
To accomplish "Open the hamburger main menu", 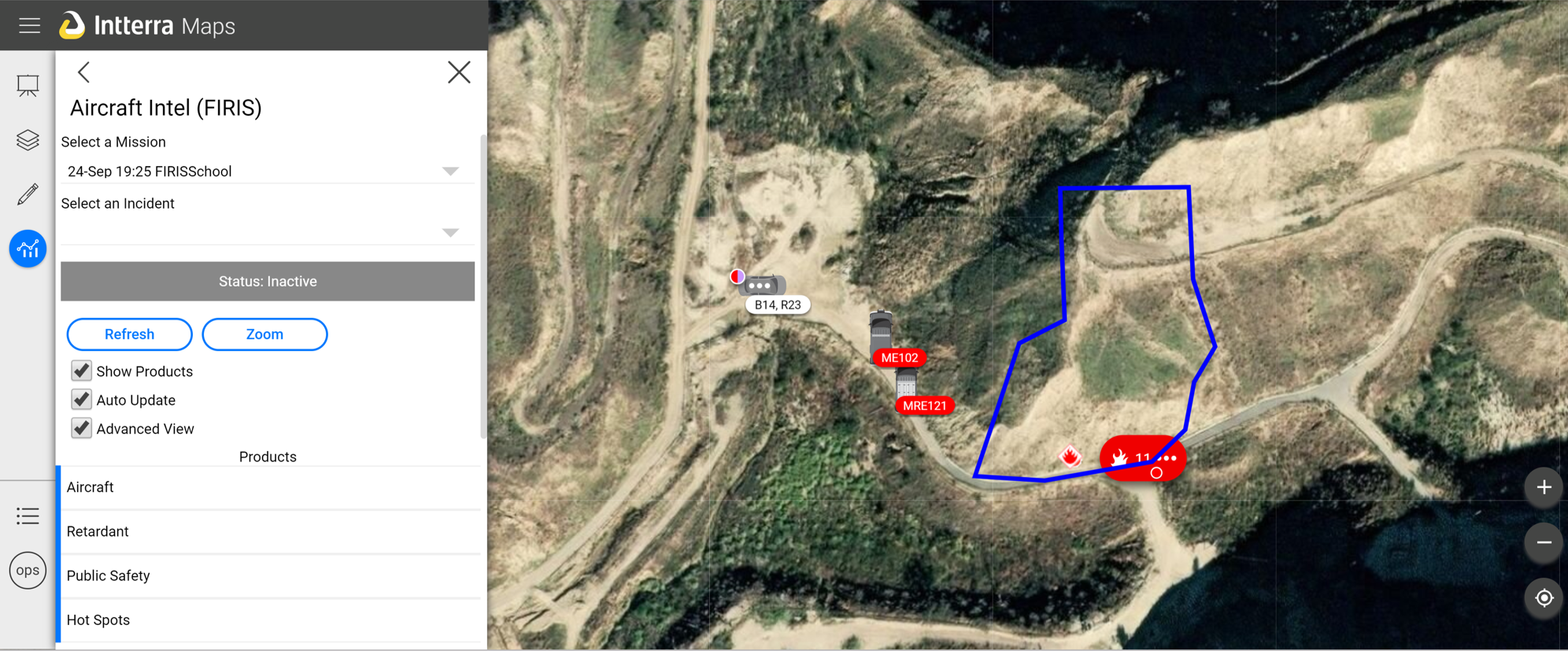I will pyautogui.click(x=29, y=26).
